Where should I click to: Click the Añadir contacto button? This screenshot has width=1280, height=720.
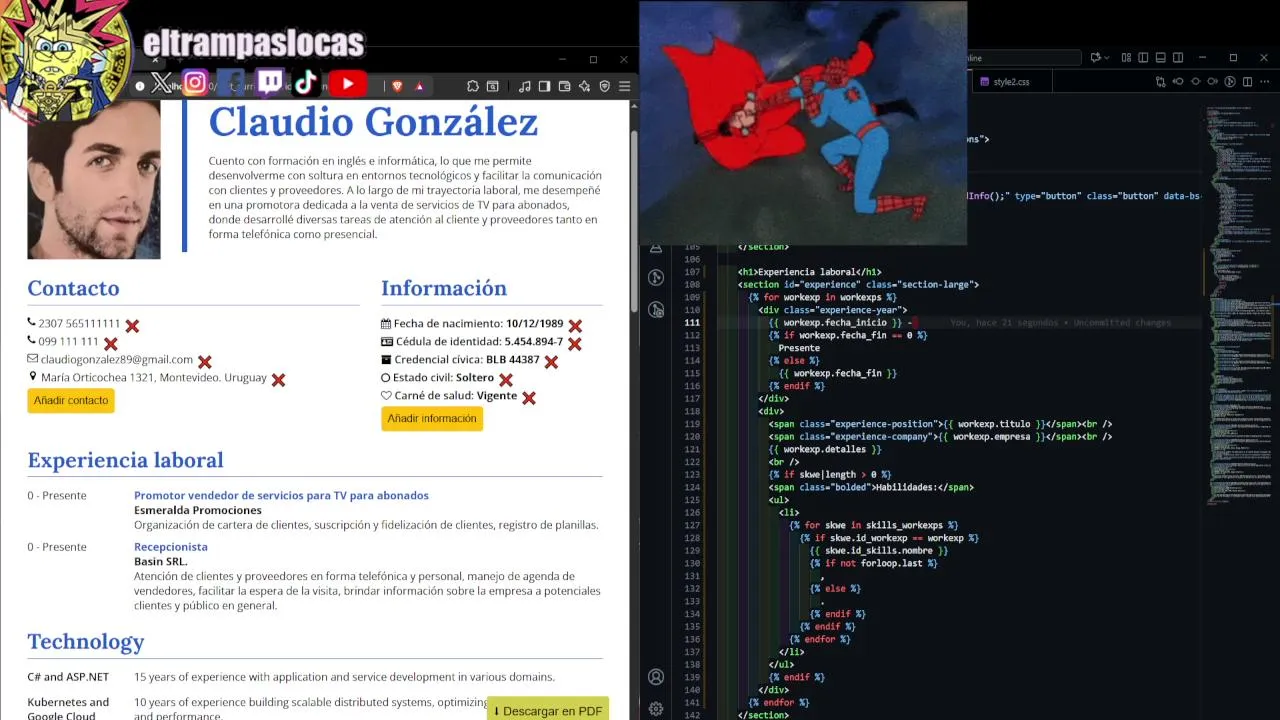(71, 401)
